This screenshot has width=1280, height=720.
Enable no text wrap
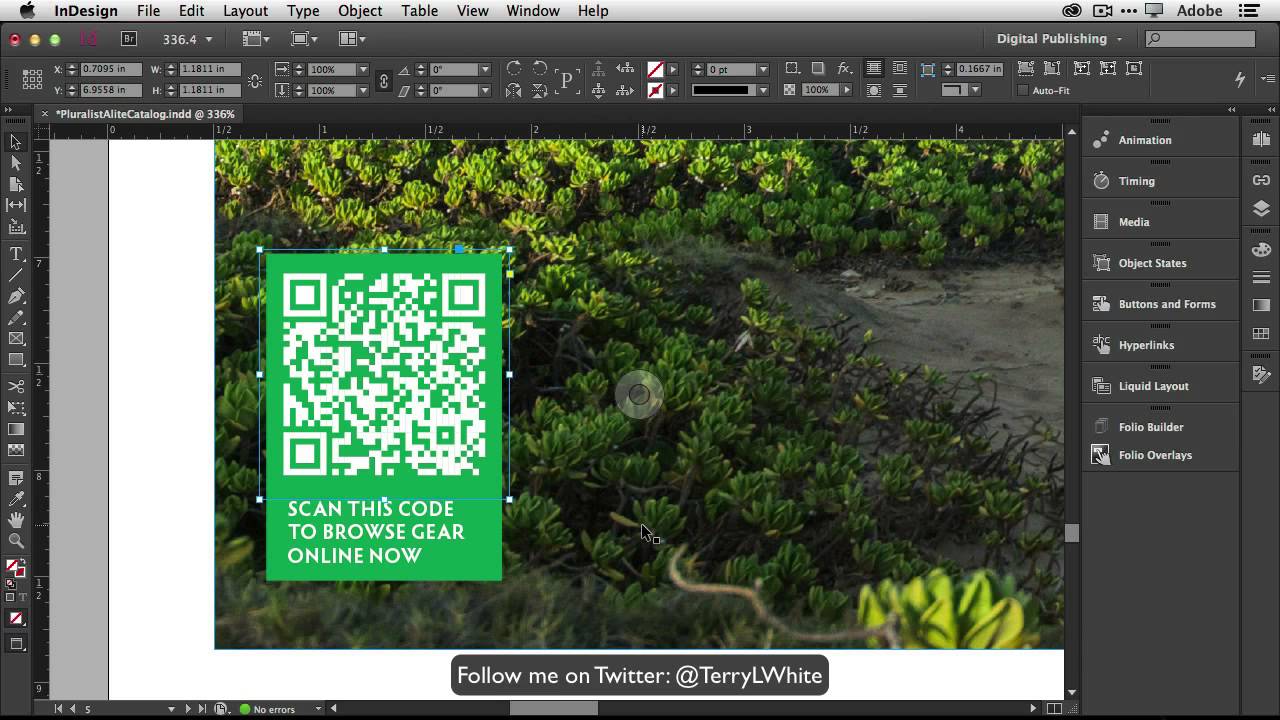874,69
